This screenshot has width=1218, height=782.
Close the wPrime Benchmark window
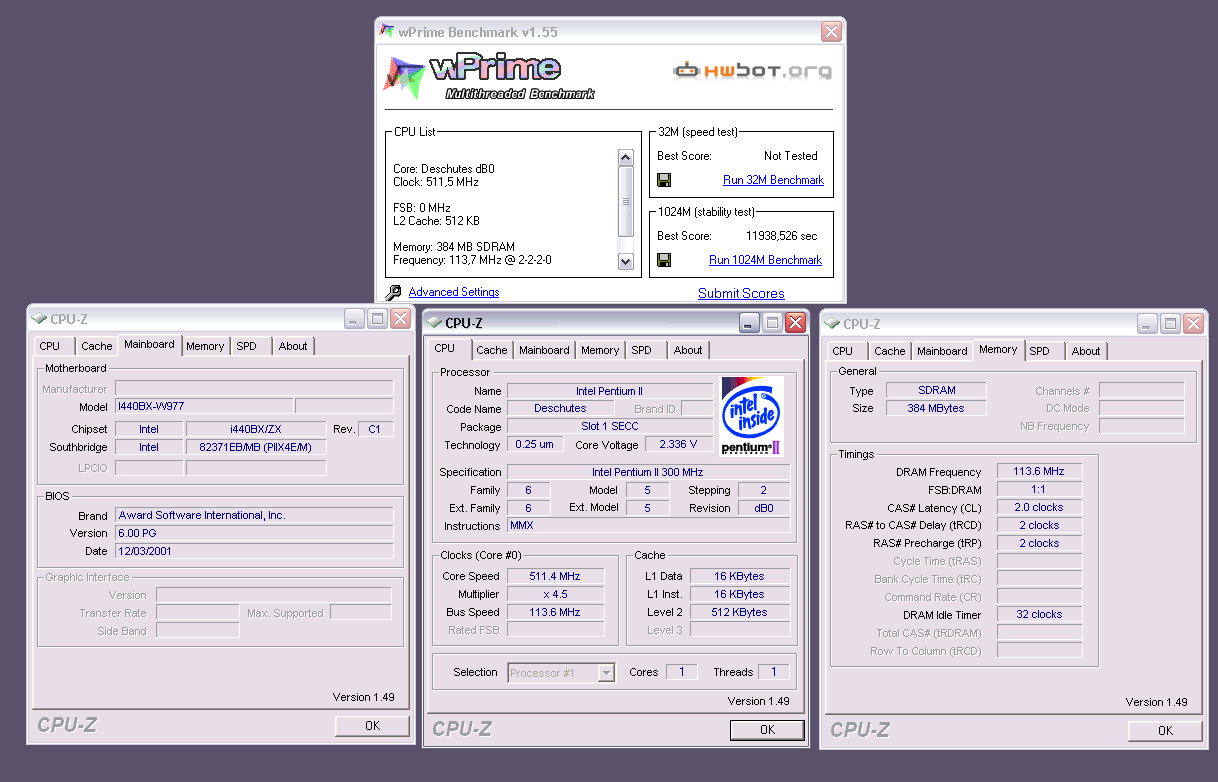(x=831, y=32)
